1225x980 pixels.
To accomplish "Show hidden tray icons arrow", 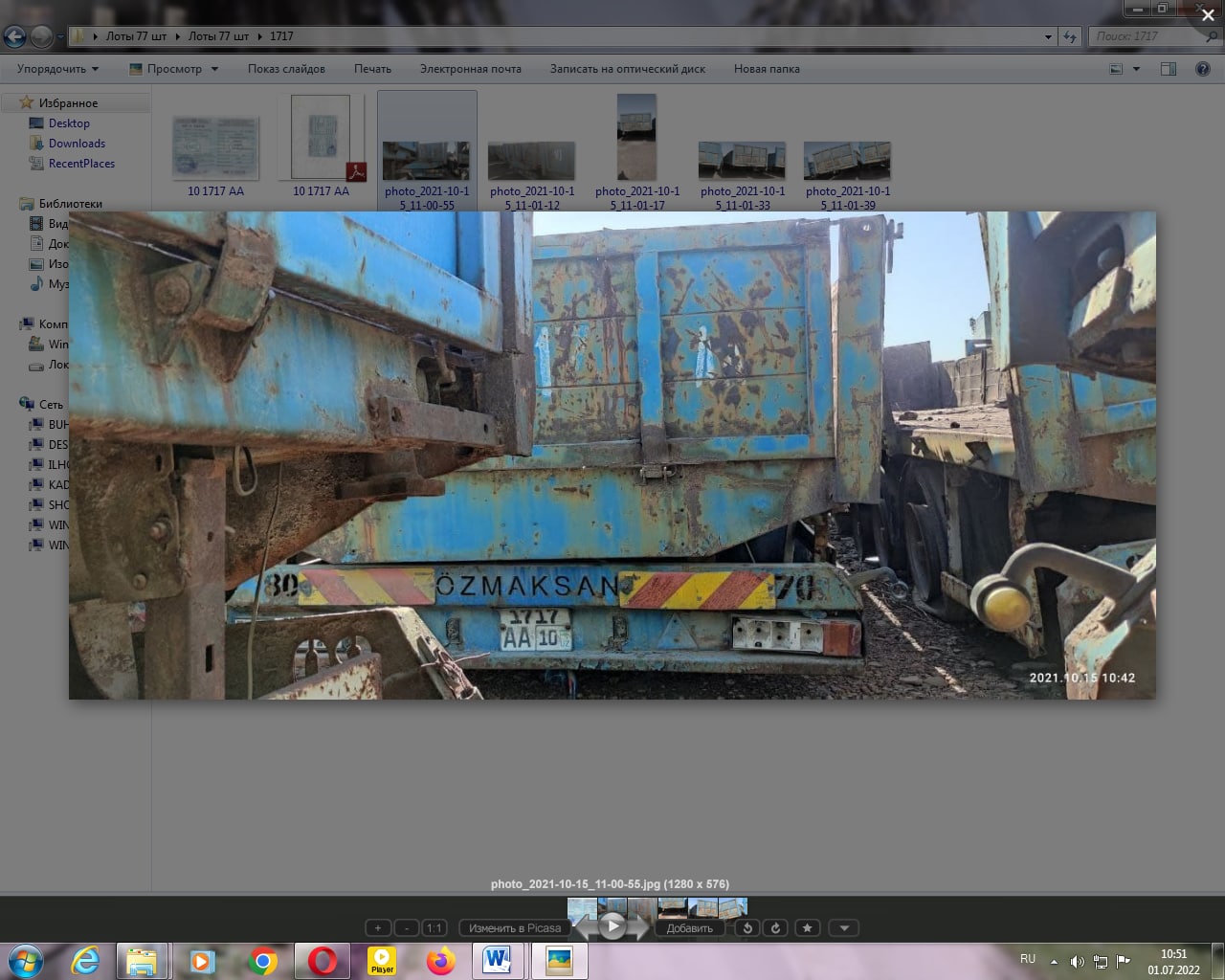I will (x=1055, y=962).
